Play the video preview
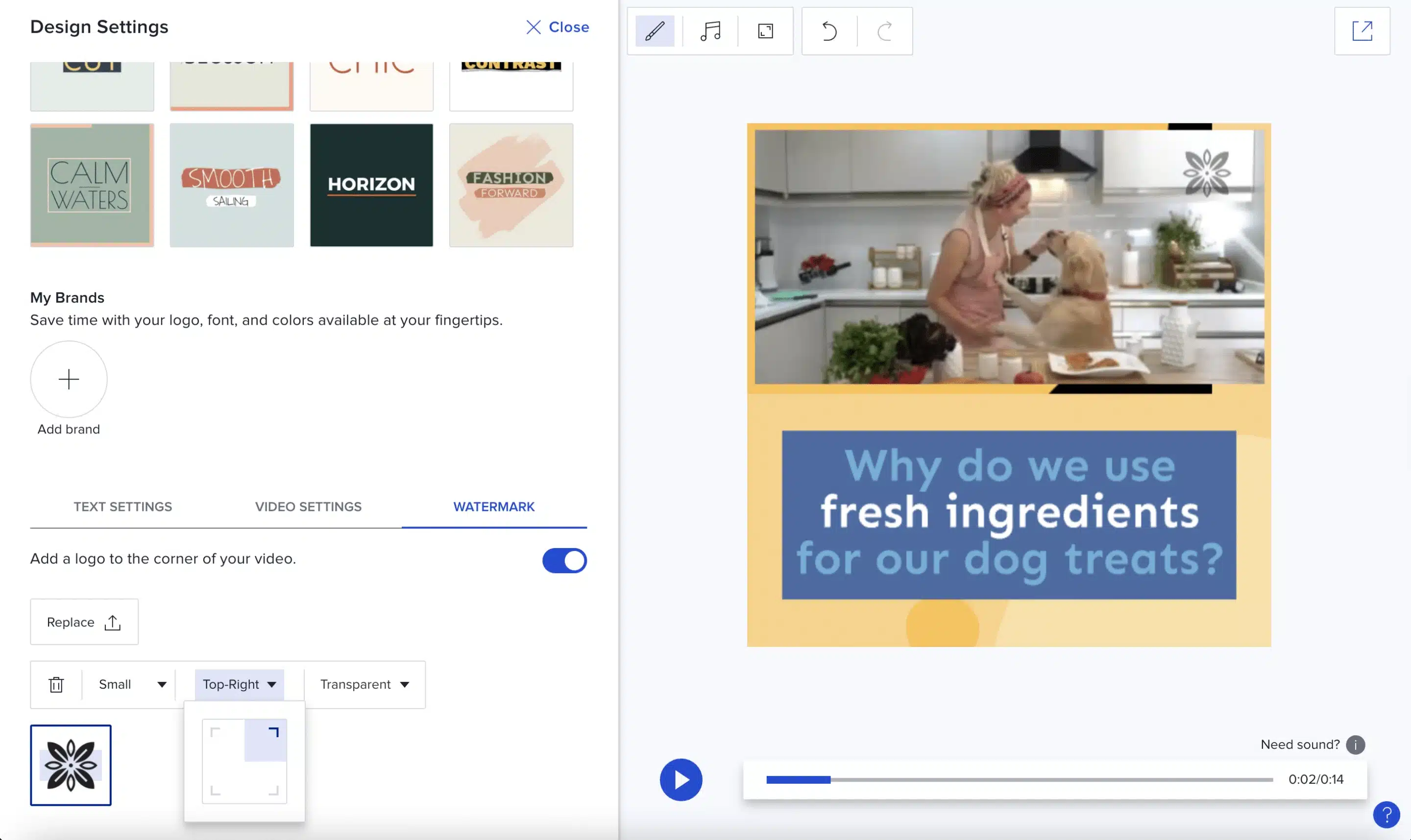This screenshot has height=840, width=1411. click(x=681, y=779)
